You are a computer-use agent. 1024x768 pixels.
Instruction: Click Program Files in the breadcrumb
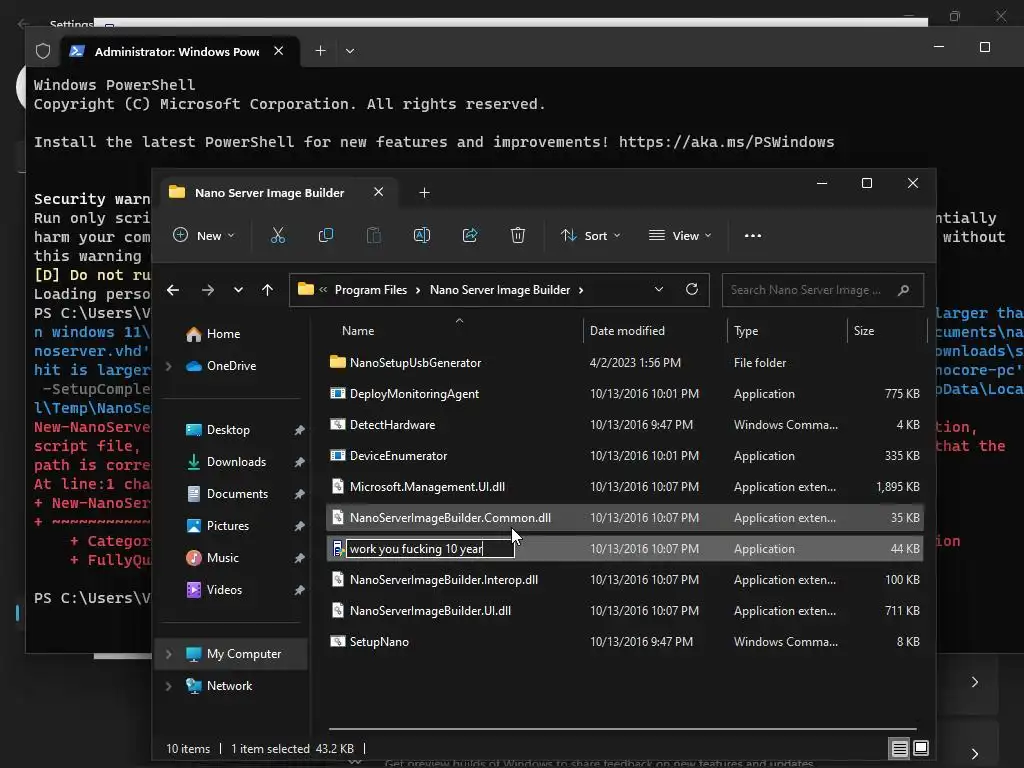point(371,290)
